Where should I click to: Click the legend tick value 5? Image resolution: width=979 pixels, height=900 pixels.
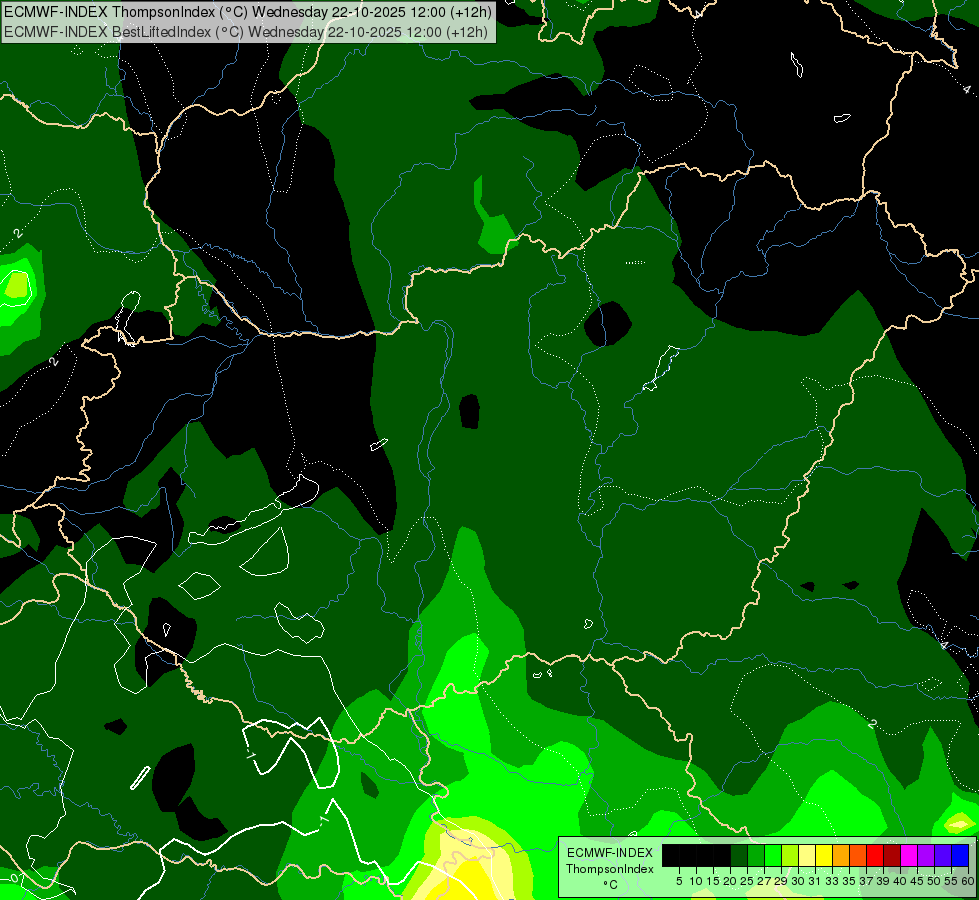[679, 881]
